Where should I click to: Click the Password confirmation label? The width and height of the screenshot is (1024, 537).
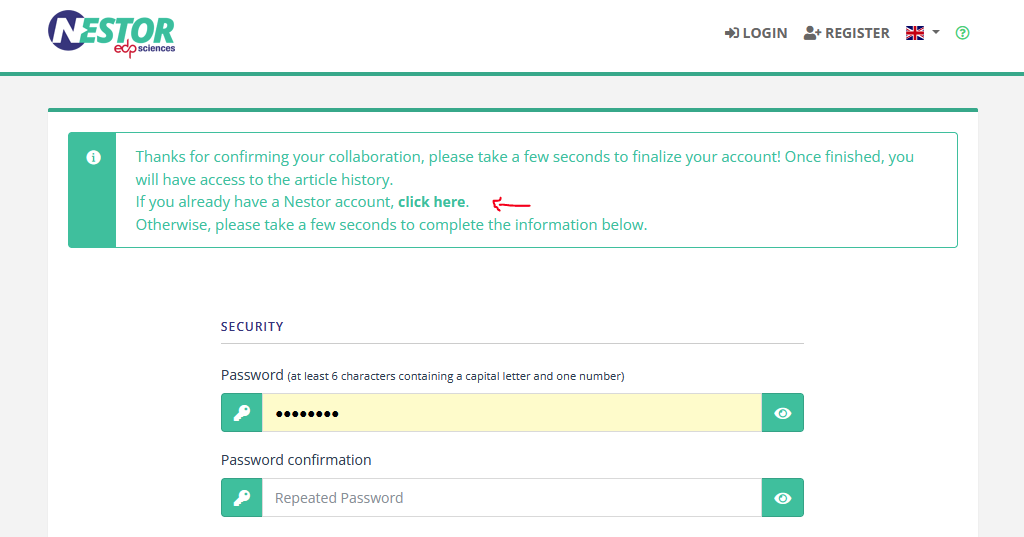pyautogui.click(x=296, y=460)
